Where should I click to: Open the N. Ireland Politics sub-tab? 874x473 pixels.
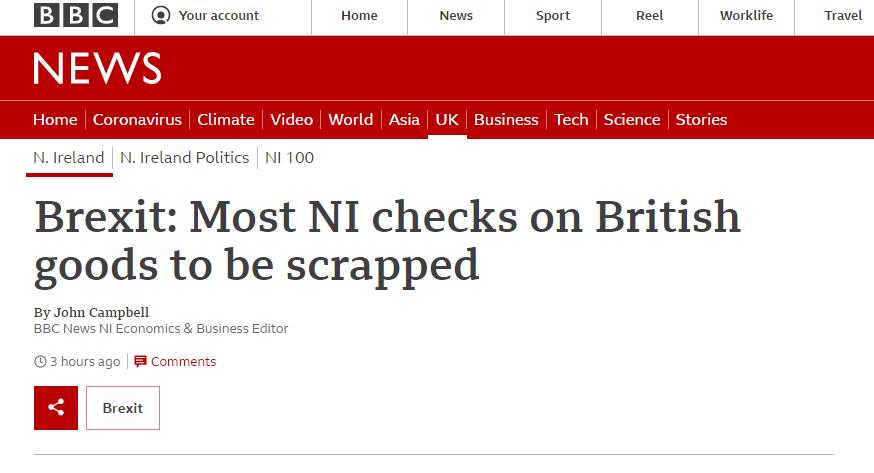(184, 157)
